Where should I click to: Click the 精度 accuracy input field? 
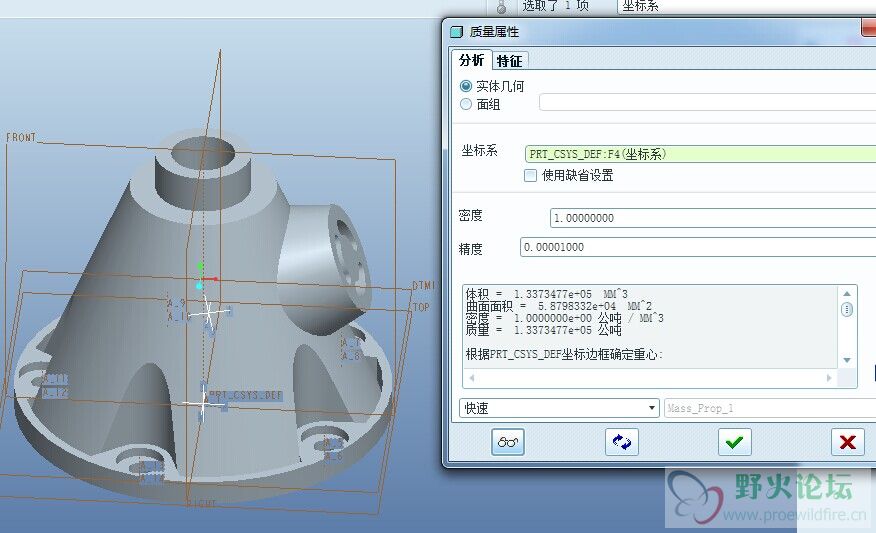[x=698, y=247]
